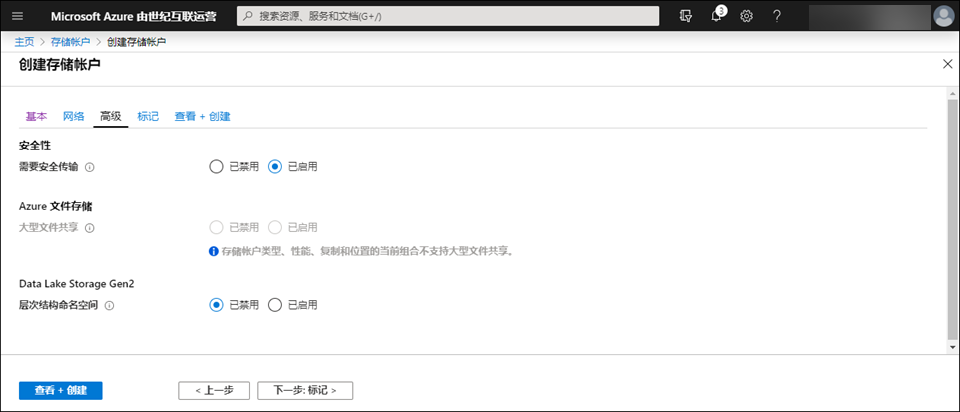Navigate to 主页 breadcrumb link

(x=24, y=42)
